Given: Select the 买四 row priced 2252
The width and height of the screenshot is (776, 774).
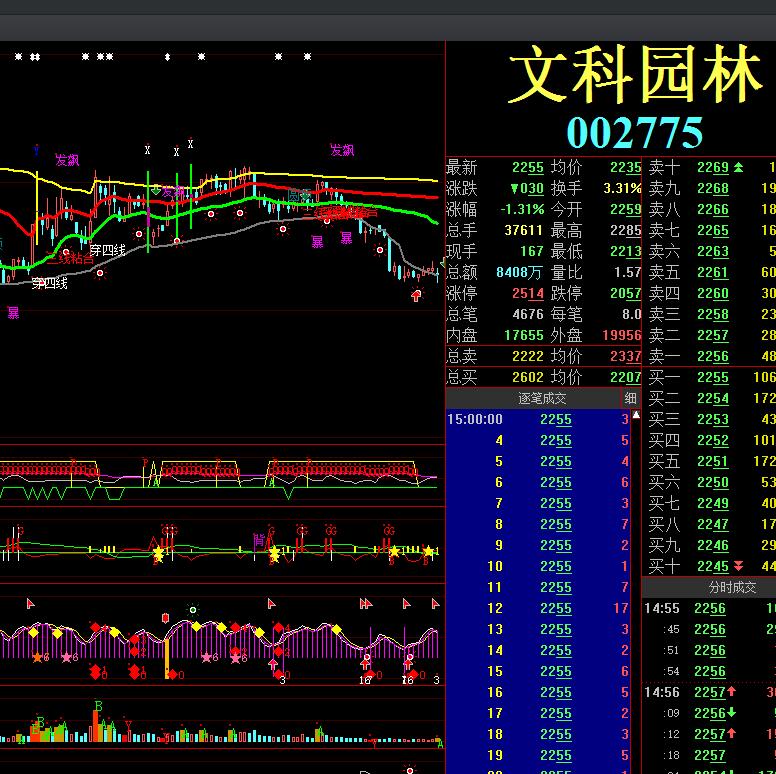Looking at the screenshot, I should point(711,440).
